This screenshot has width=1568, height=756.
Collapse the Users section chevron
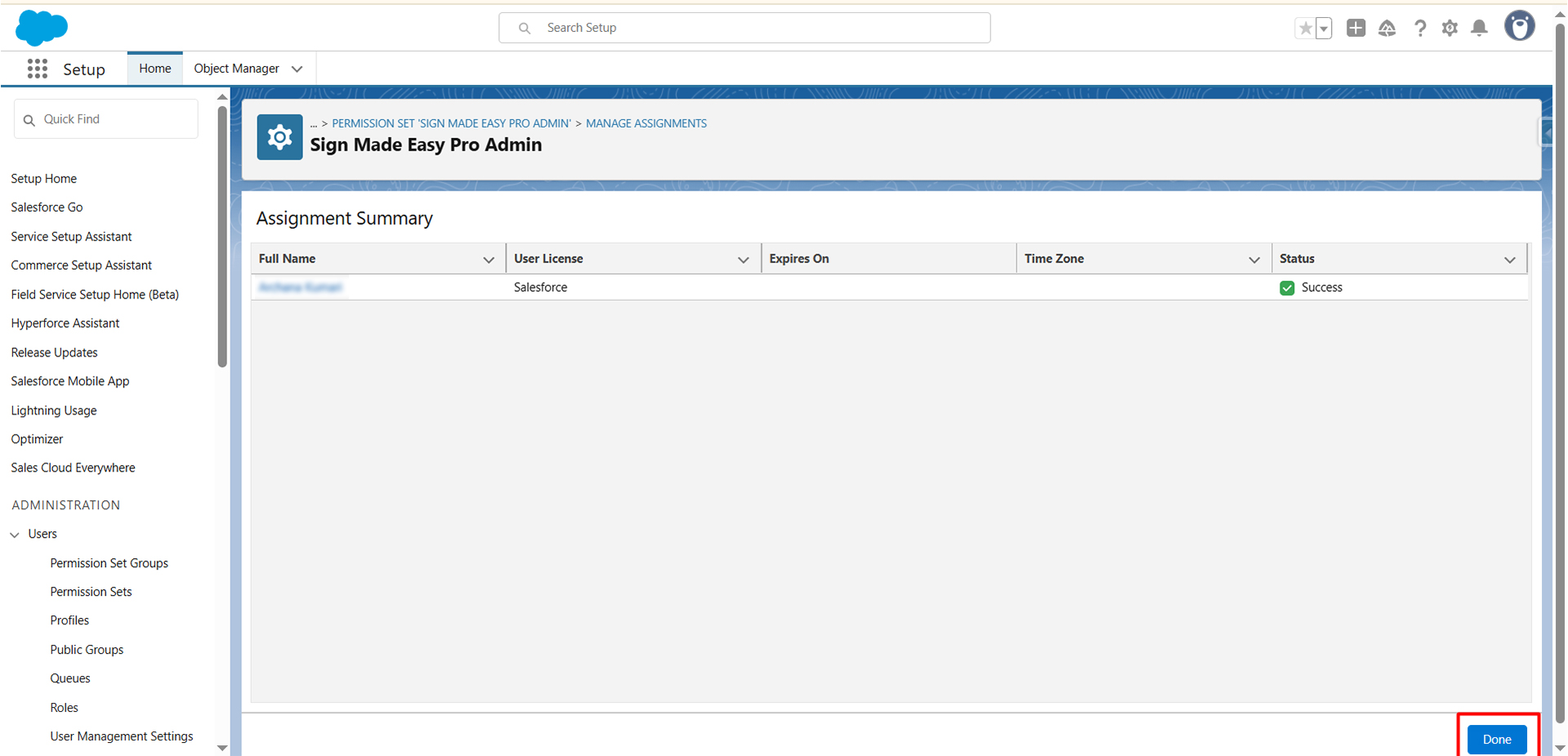pos(15,535)
